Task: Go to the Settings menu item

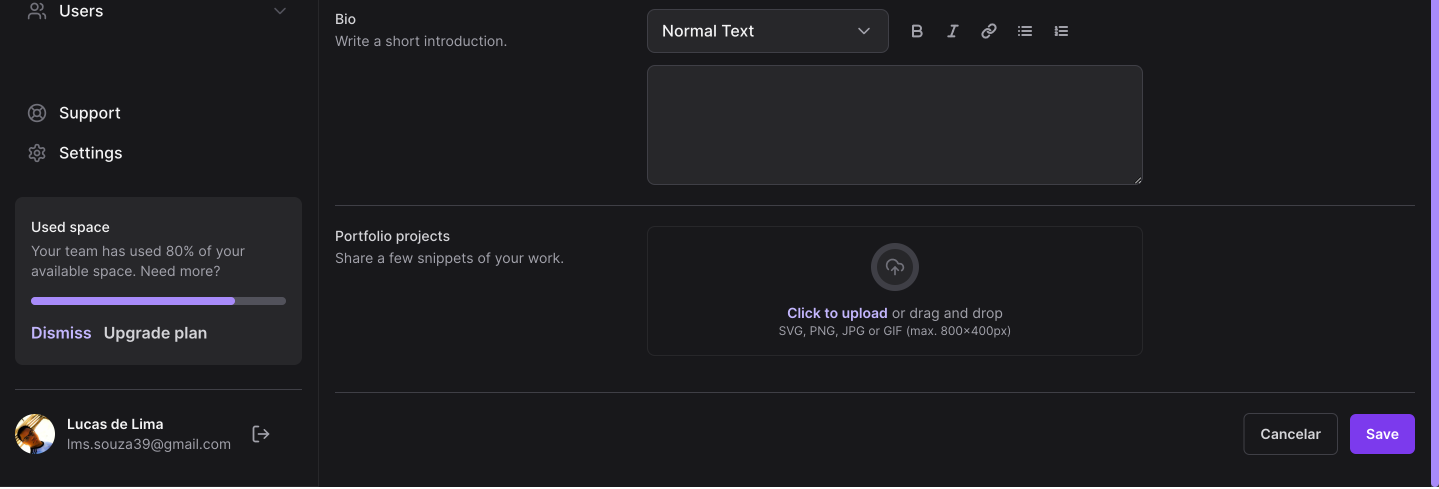Action: (x=91, y=153)
